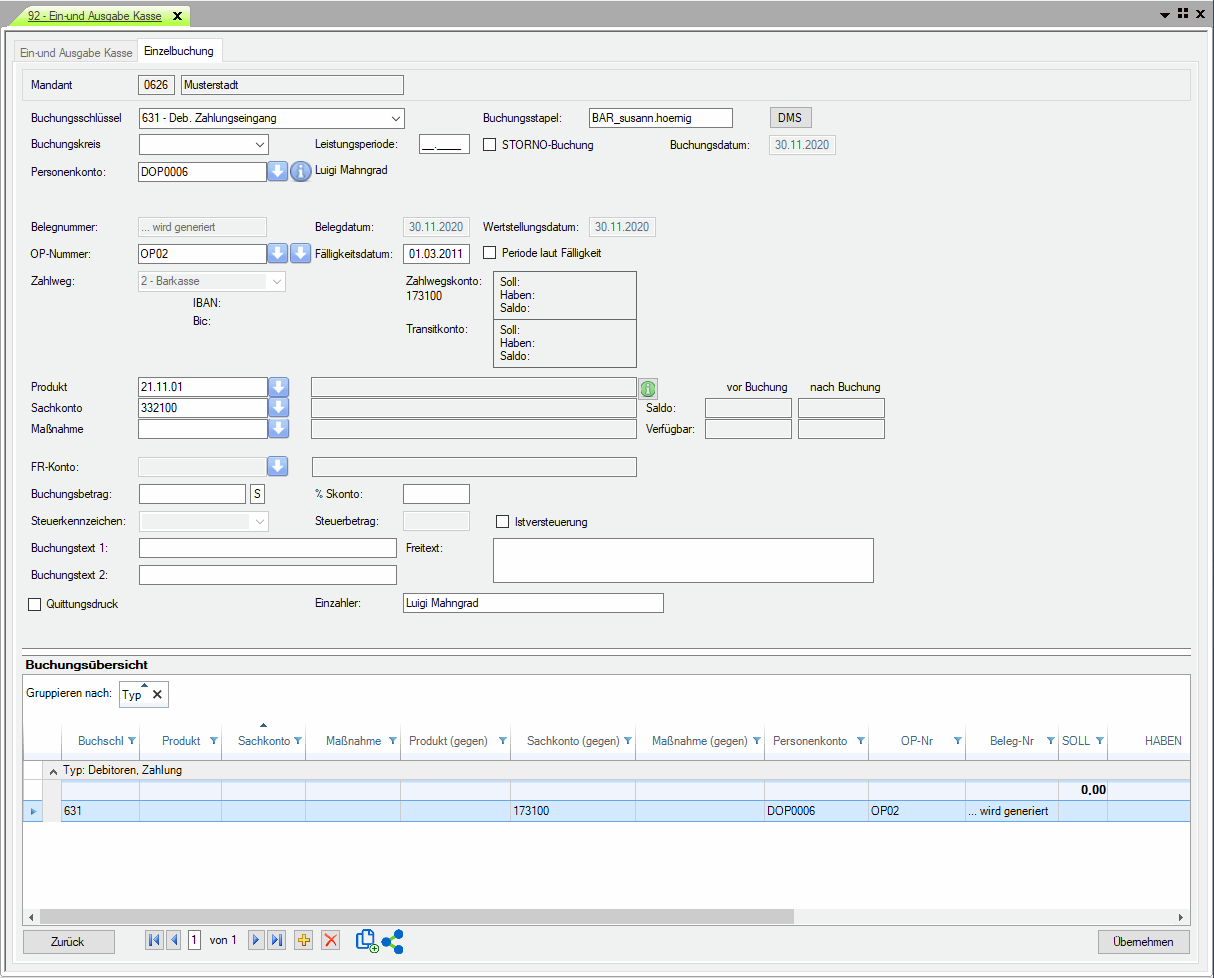Switch to the Ein-und Ausgabe Kasse tab
Image resolution: width=1214 pixels, height=978 pixels.
click(x=76, y=52)
